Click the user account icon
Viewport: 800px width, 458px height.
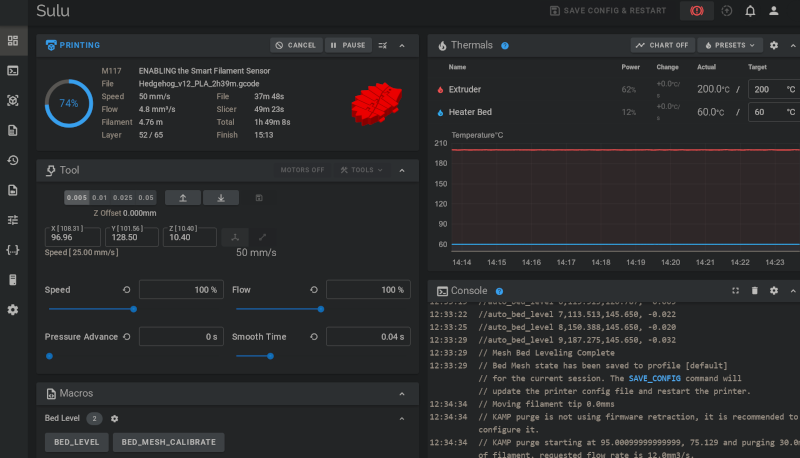click(x=773, y=11)
